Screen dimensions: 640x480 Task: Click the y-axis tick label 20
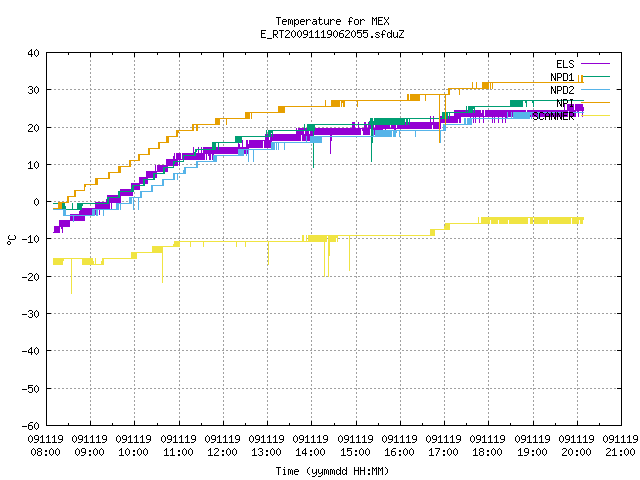[33, 128]
